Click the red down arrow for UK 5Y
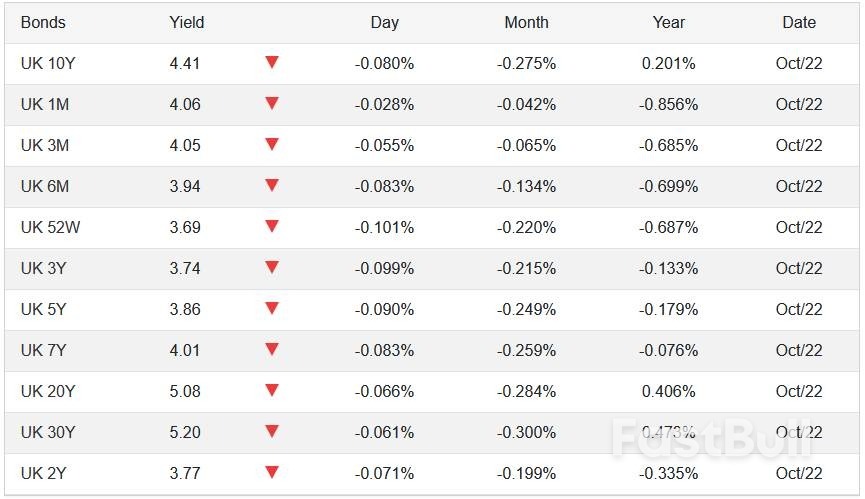The image size is (865, 499). click(x=272, y=309)
